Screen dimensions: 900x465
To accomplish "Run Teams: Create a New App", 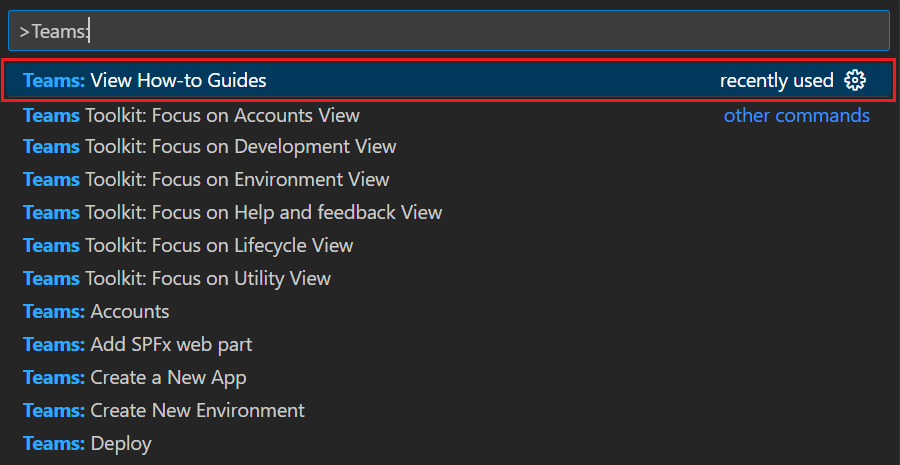I will coord(449,378).
